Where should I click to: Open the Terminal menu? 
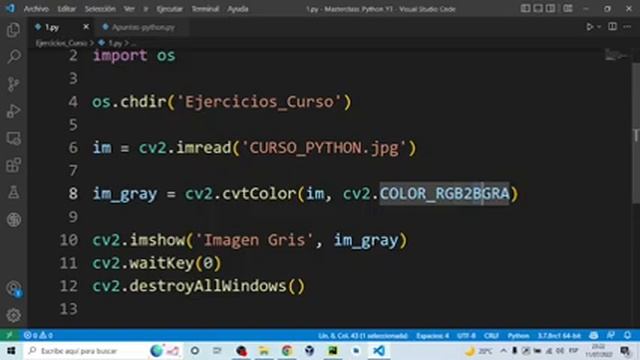coord(205,9)
